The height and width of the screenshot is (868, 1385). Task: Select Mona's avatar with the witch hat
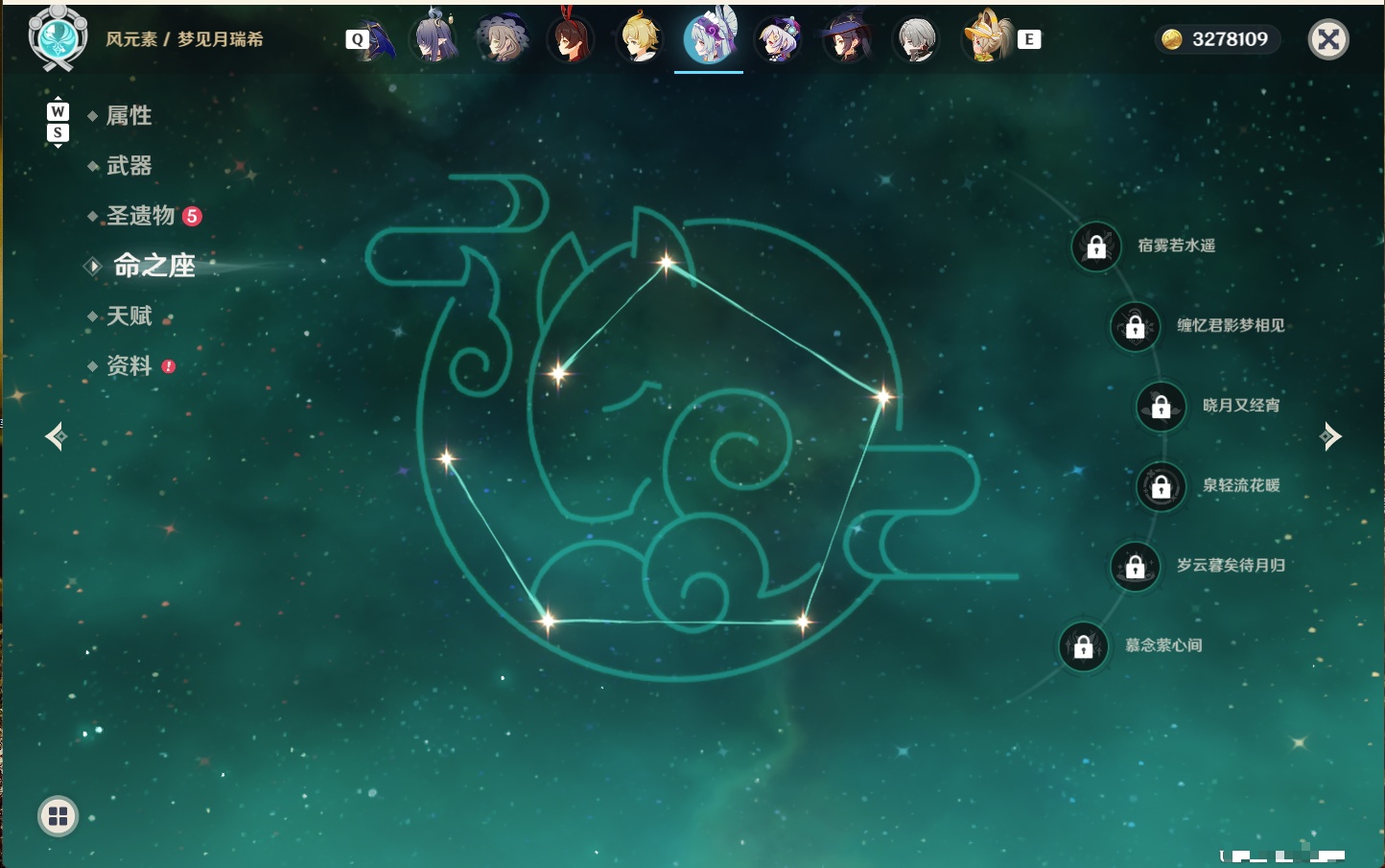click(x=847, y=38)
